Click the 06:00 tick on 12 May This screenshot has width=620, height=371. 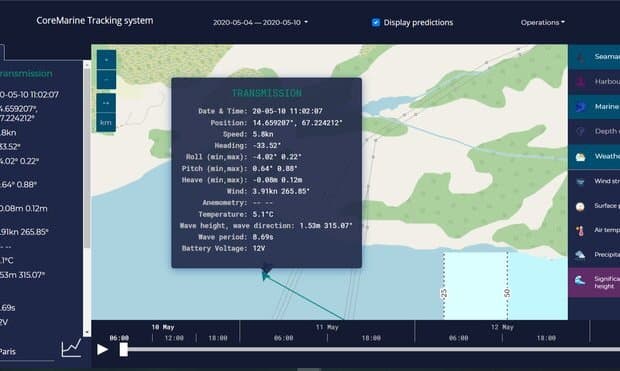458,338
